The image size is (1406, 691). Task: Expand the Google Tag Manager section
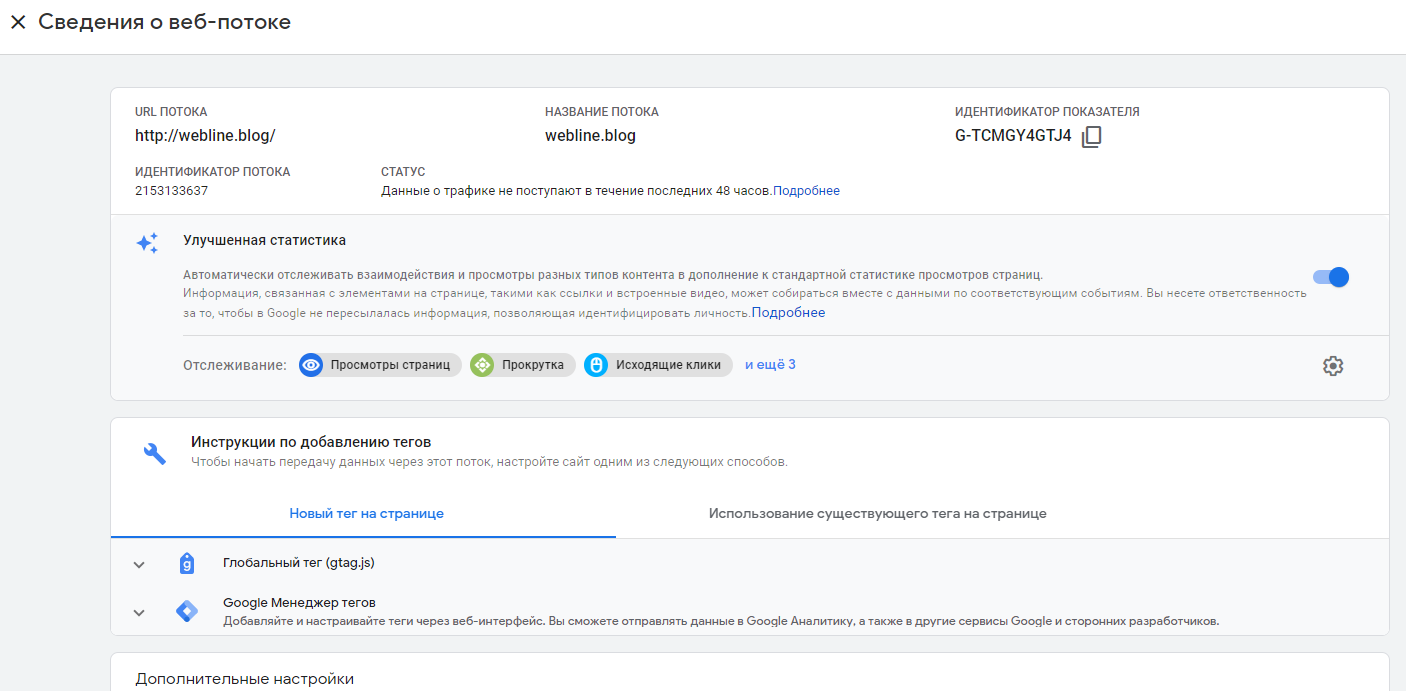click(x=139, y=613)
